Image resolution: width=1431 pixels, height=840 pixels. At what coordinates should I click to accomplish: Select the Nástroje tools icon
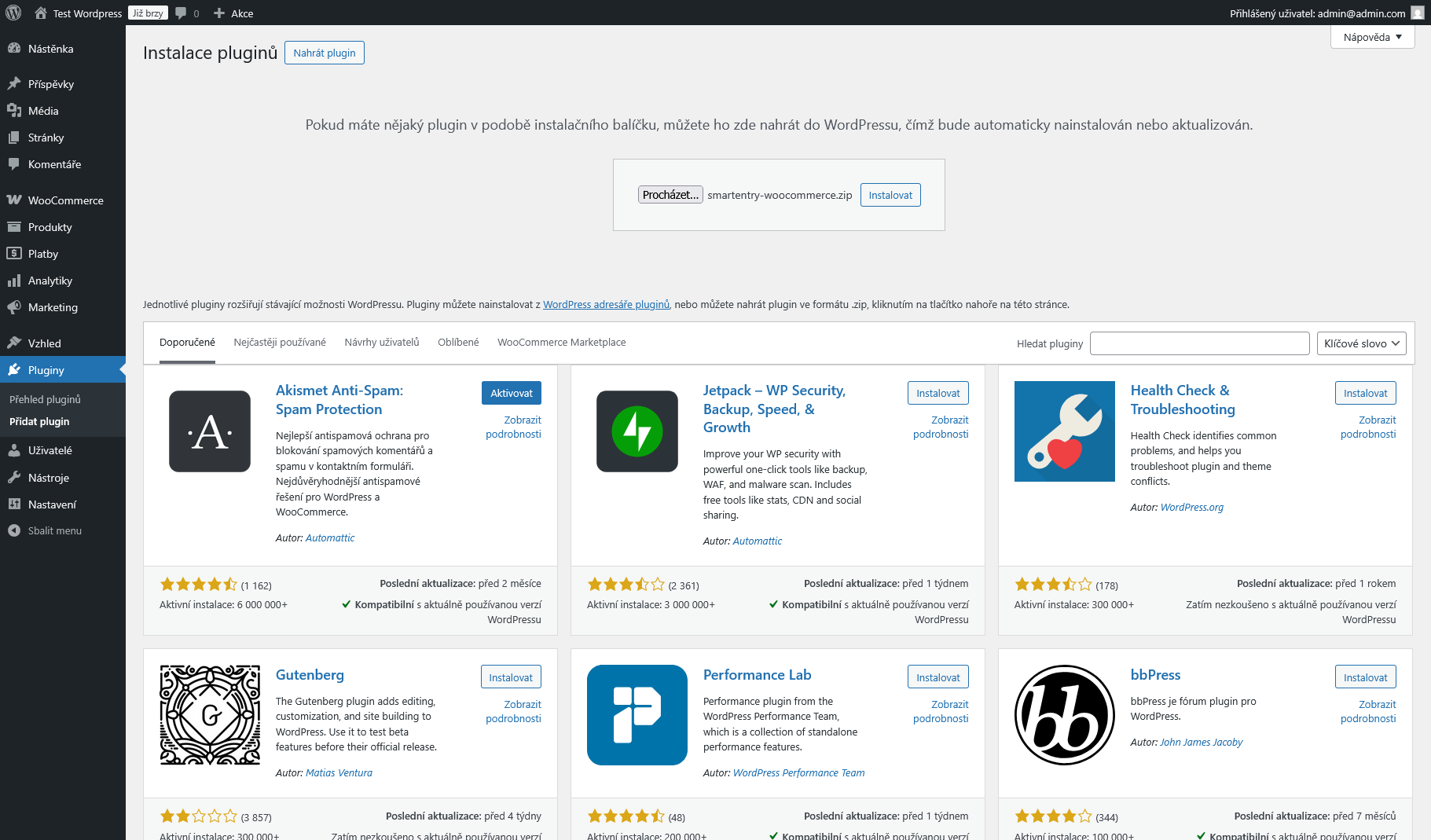click(x=16, y=477)
